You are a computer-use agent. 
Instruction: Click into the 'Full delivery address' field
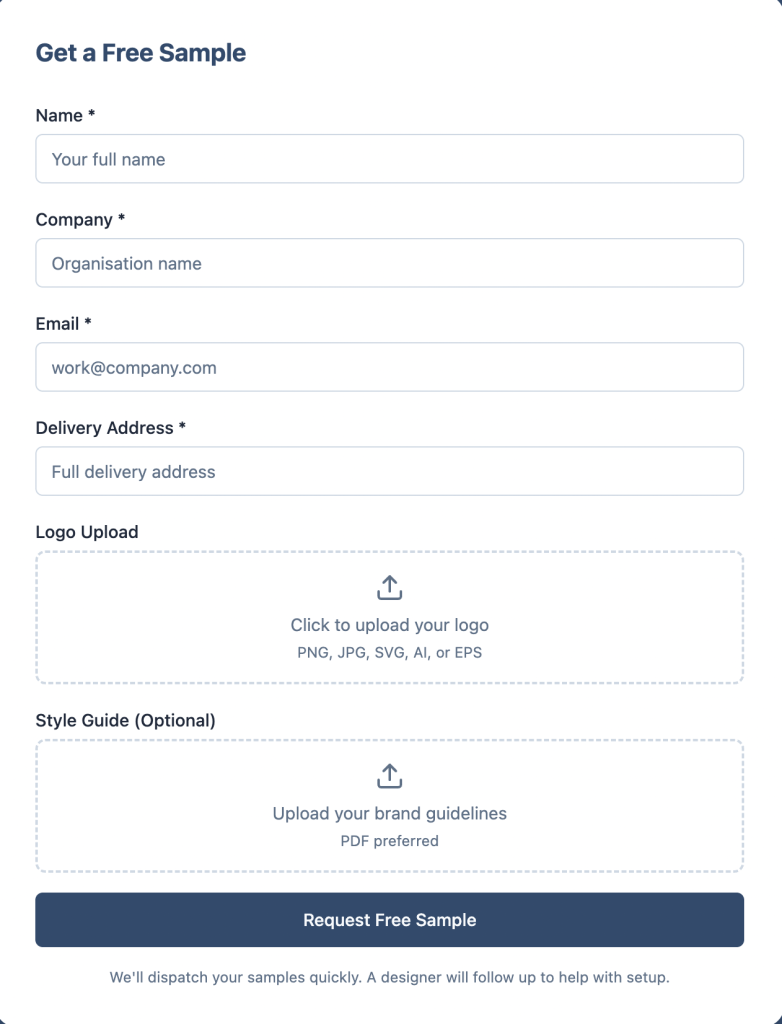coord(389,471)
